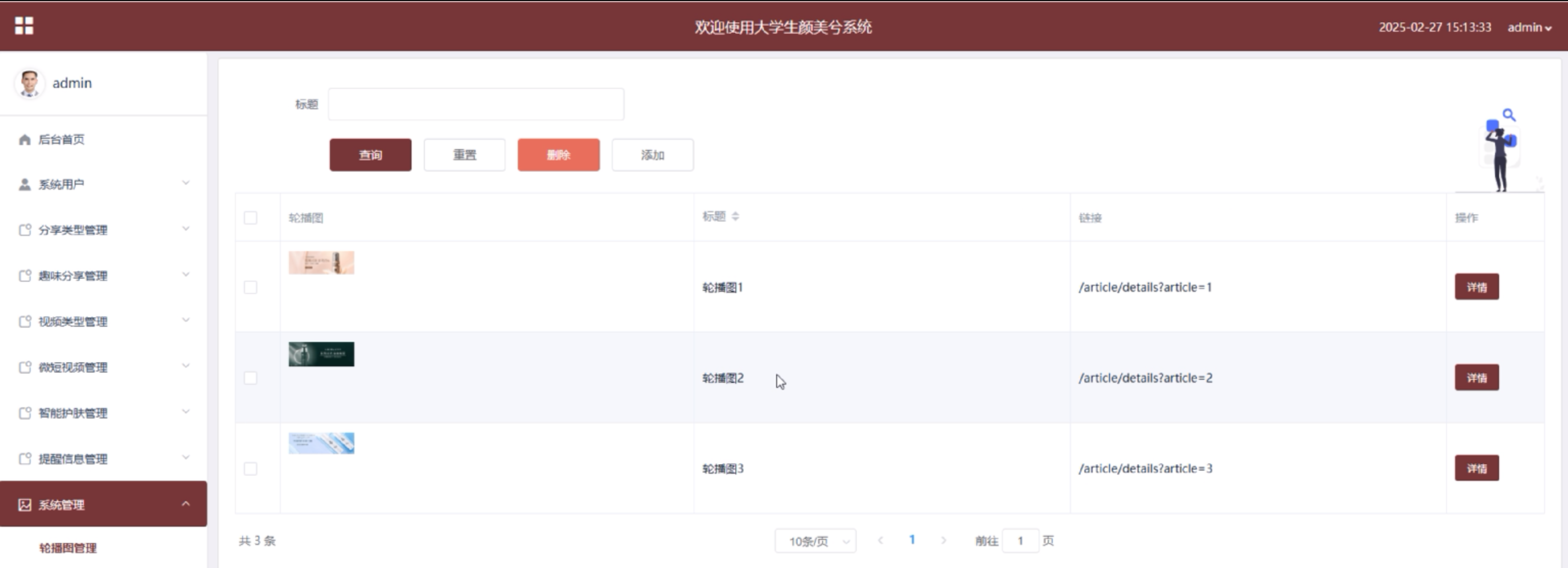
Task: Open the 轮播图管理 submenu item
Action: tap(68, 548)
